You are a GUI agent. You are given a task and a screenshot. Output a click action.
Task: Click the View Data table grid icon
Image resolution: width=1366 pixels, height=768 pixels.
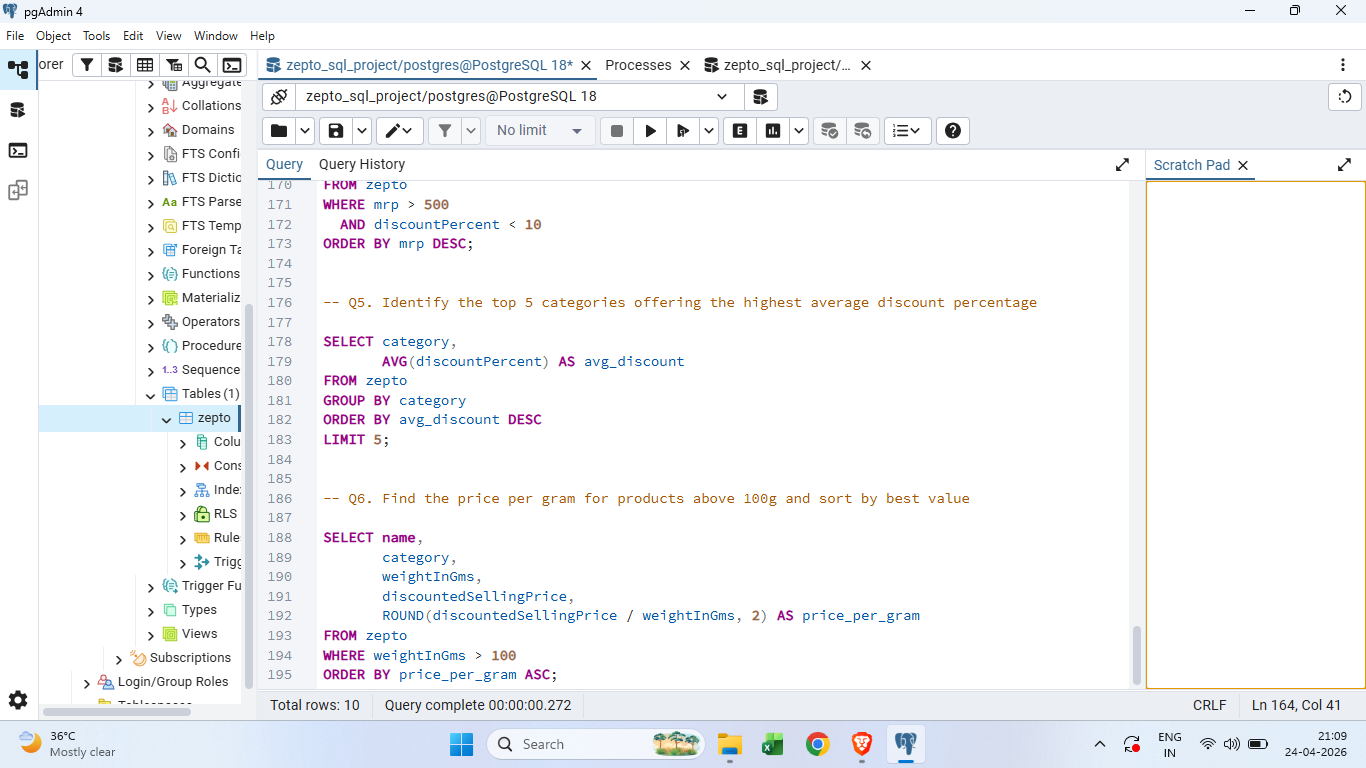click(x=145, y=65)
